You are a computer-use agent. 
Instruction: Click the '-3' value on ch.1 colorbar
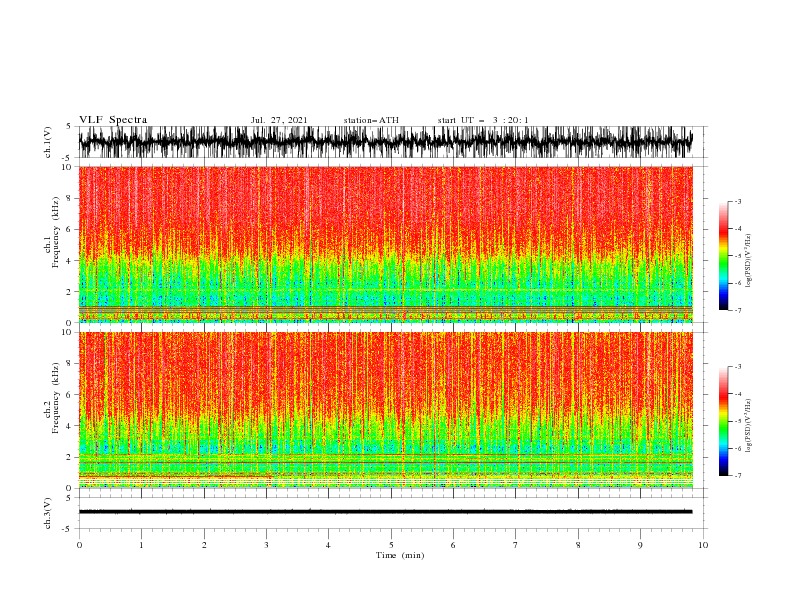click(738, 201)
